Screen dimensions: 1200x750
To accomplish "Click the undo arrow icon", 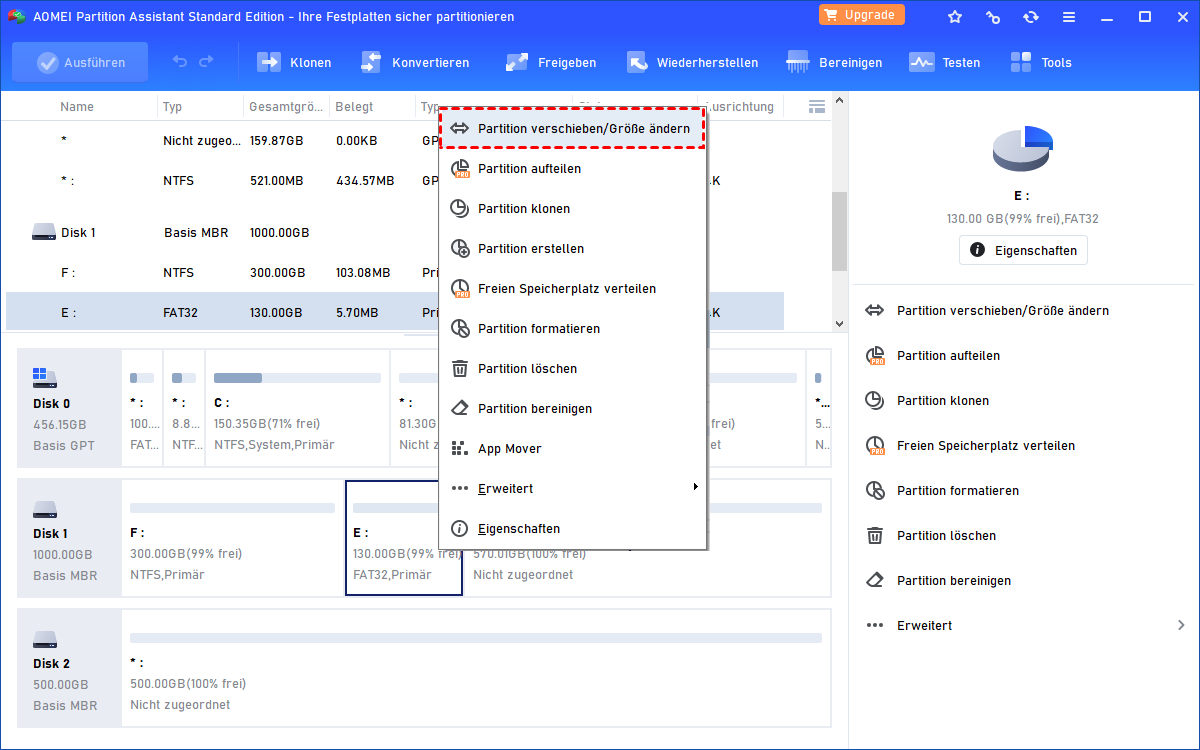I will (180, 62).
